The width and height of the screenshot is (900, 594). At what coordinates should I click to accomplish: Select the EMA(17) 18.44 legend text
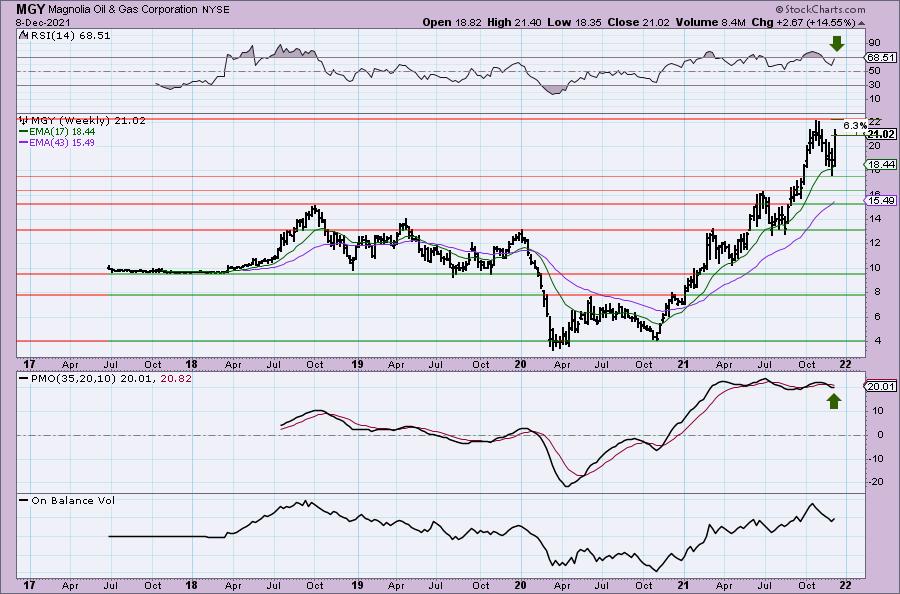[x=62, y=131]
